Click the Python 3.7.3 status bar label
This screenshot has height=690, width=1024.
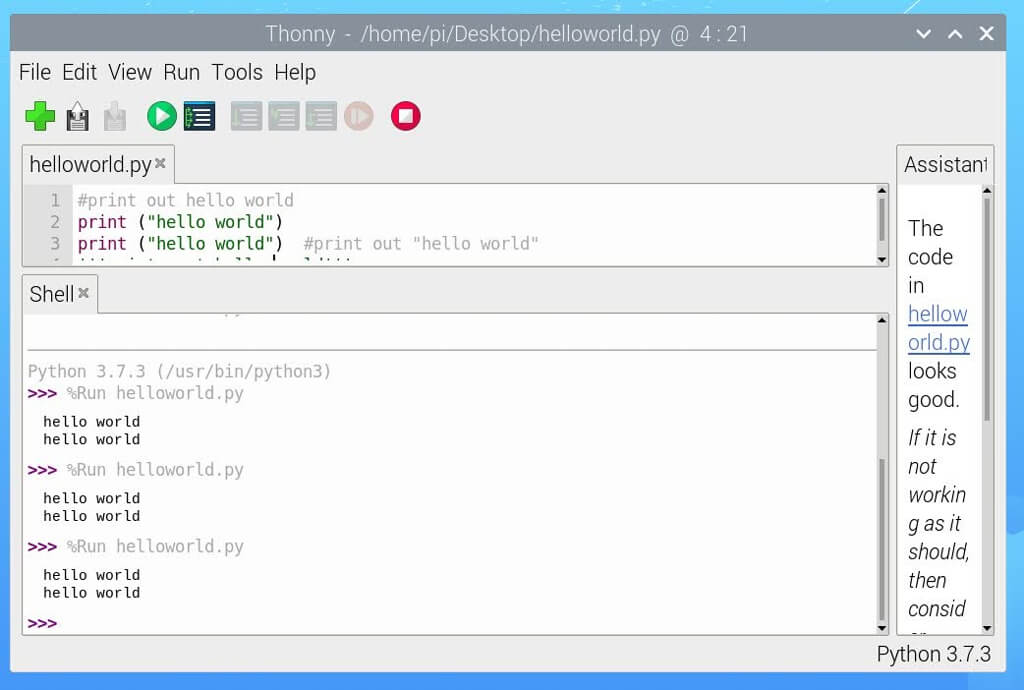click(x=934, y=654)
